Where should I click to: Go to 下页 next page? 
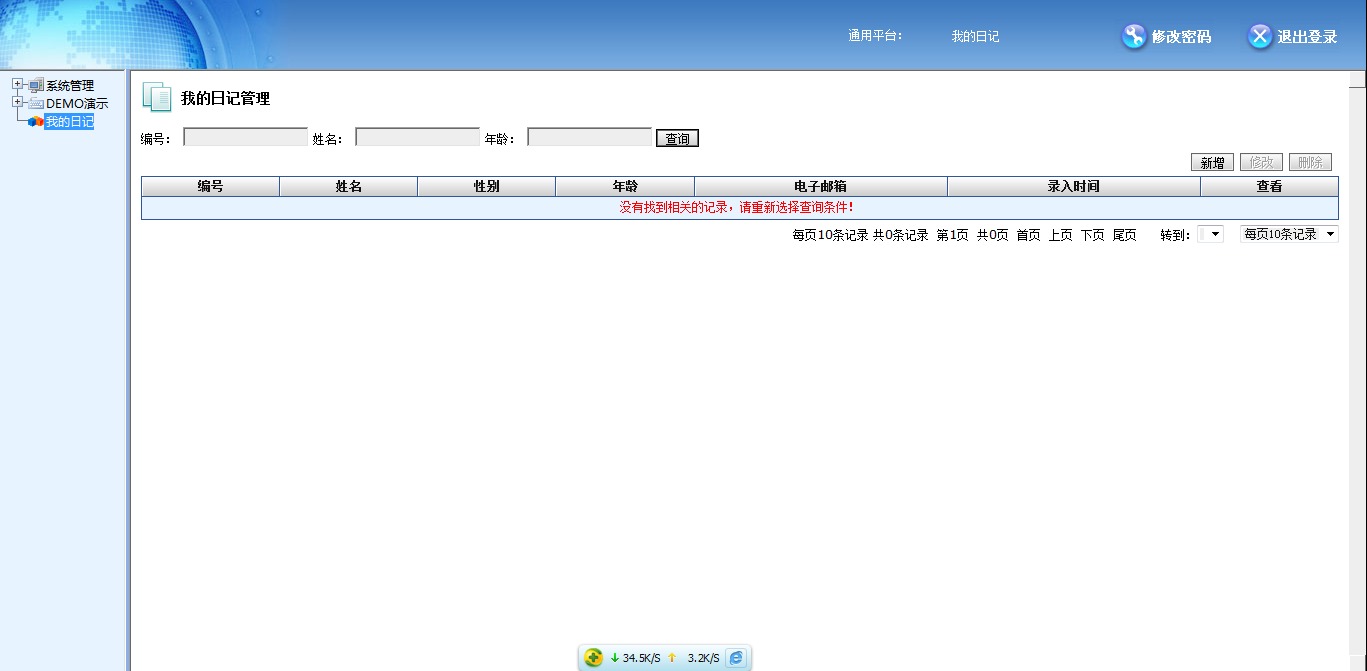pos(1092,235)
